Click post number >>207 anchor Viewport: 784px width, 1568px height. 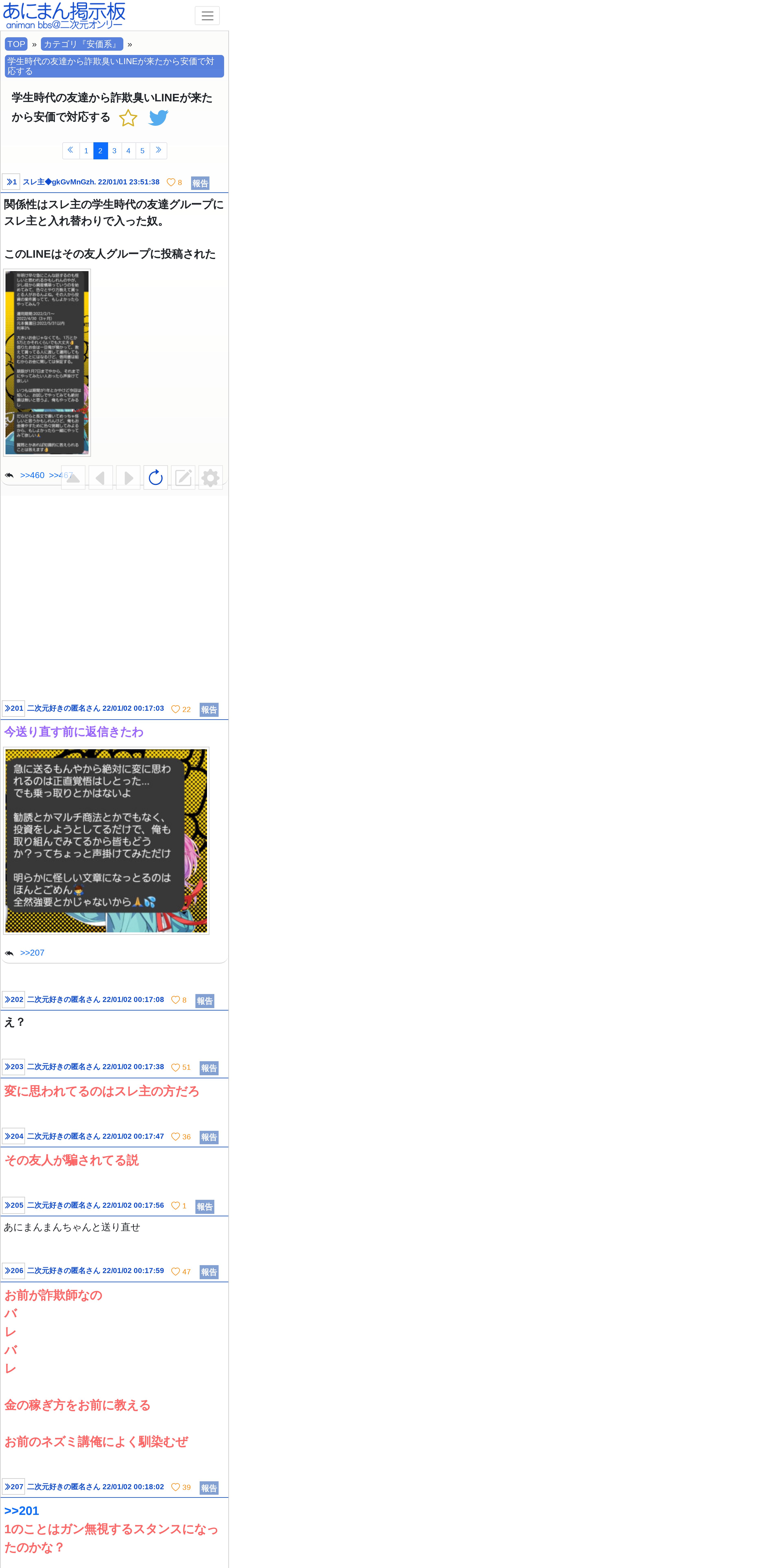13,1486
